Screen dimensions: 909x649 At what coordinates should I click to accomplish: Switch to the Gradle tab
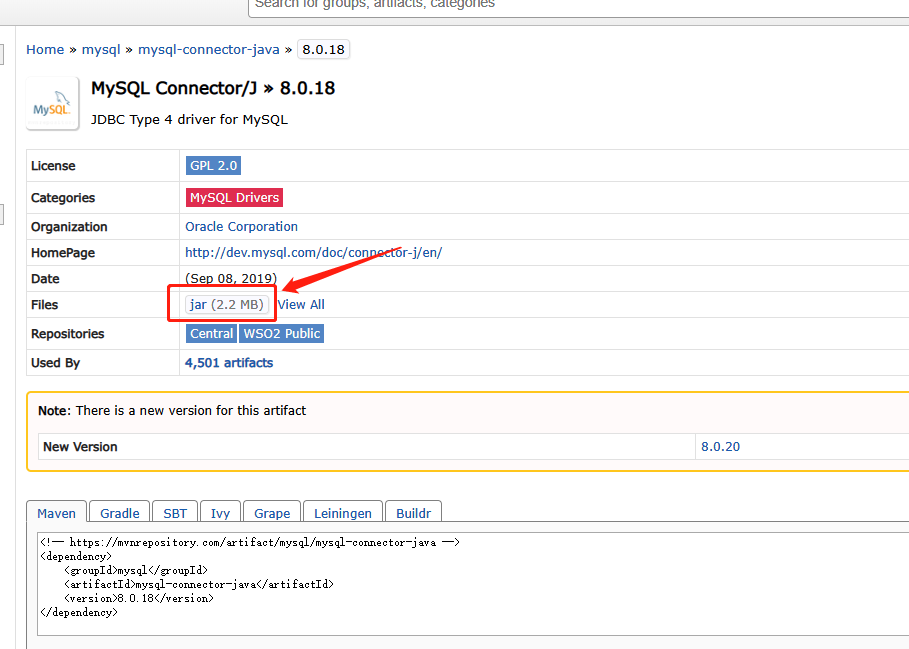(119, 513)
